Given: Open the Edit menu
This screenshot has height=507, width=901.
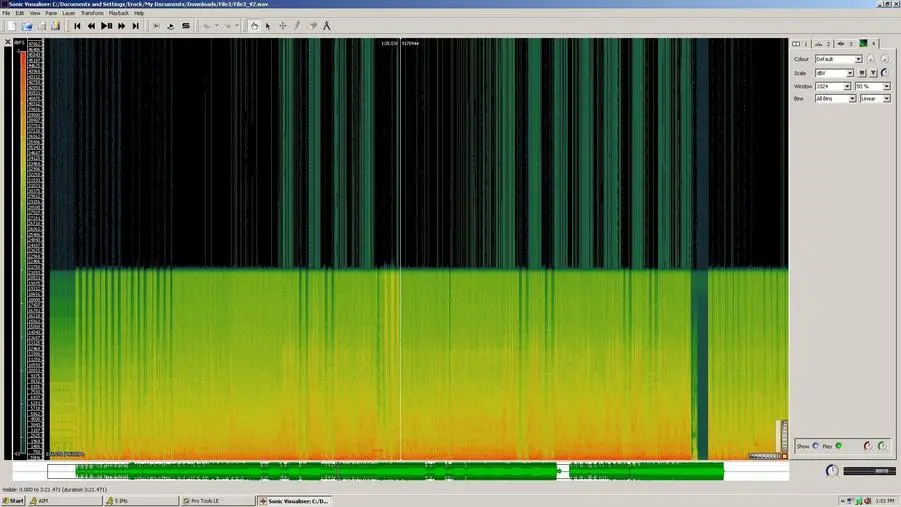Looking at the screenshot, I should click(x=20, y=13).
